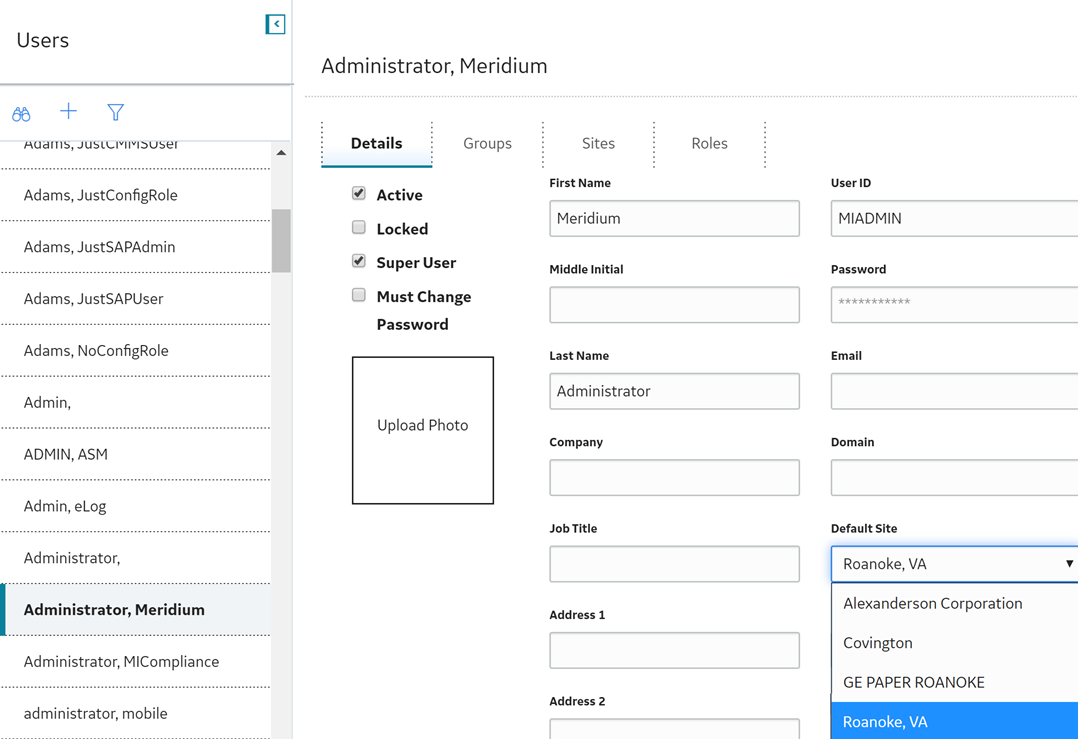1078x739 pixels.
Task: Pick the highlighted Roanoke, VA option
Action: 954,721
